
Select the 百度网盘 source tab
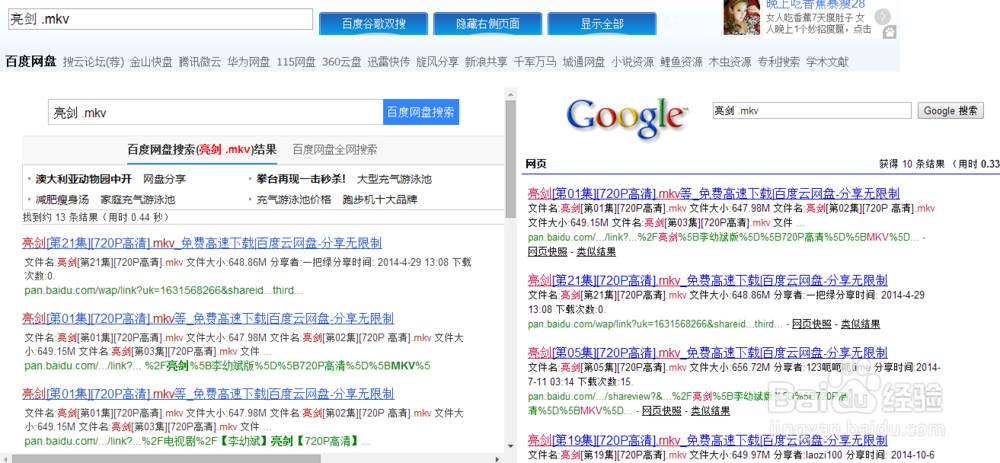(x=31, y=62)
